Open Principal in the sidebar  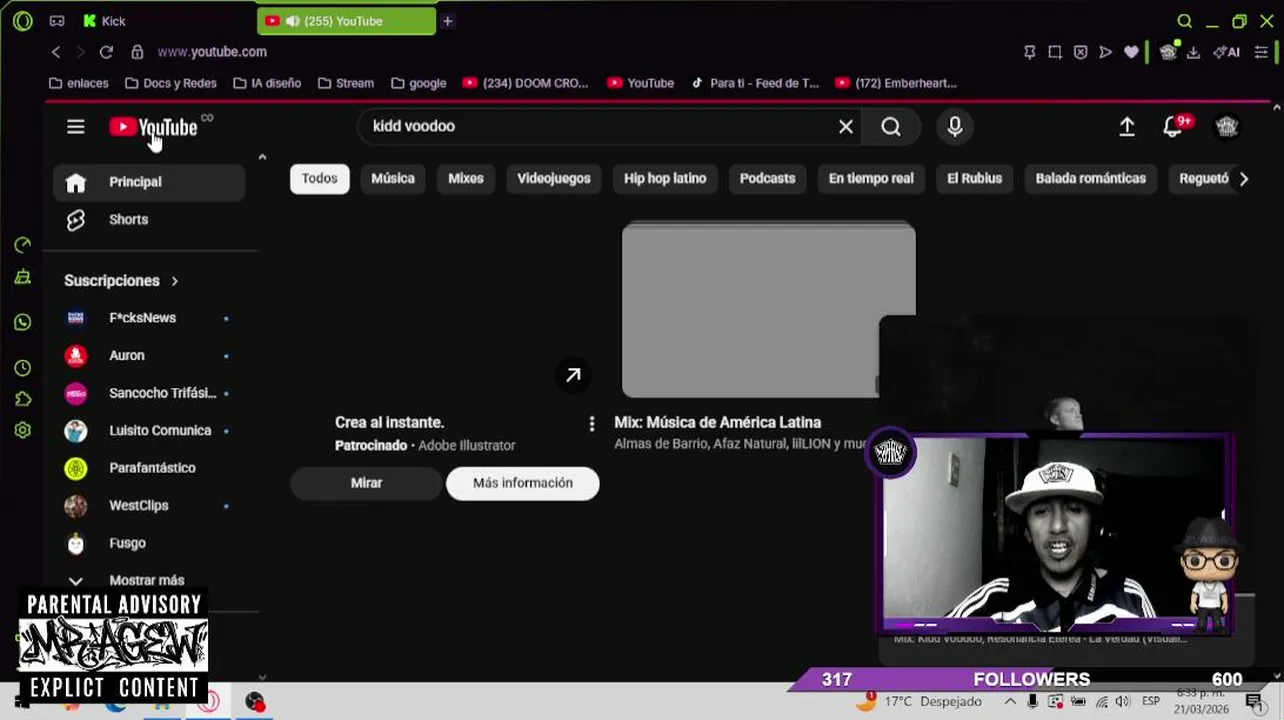[x=149, y=182]
